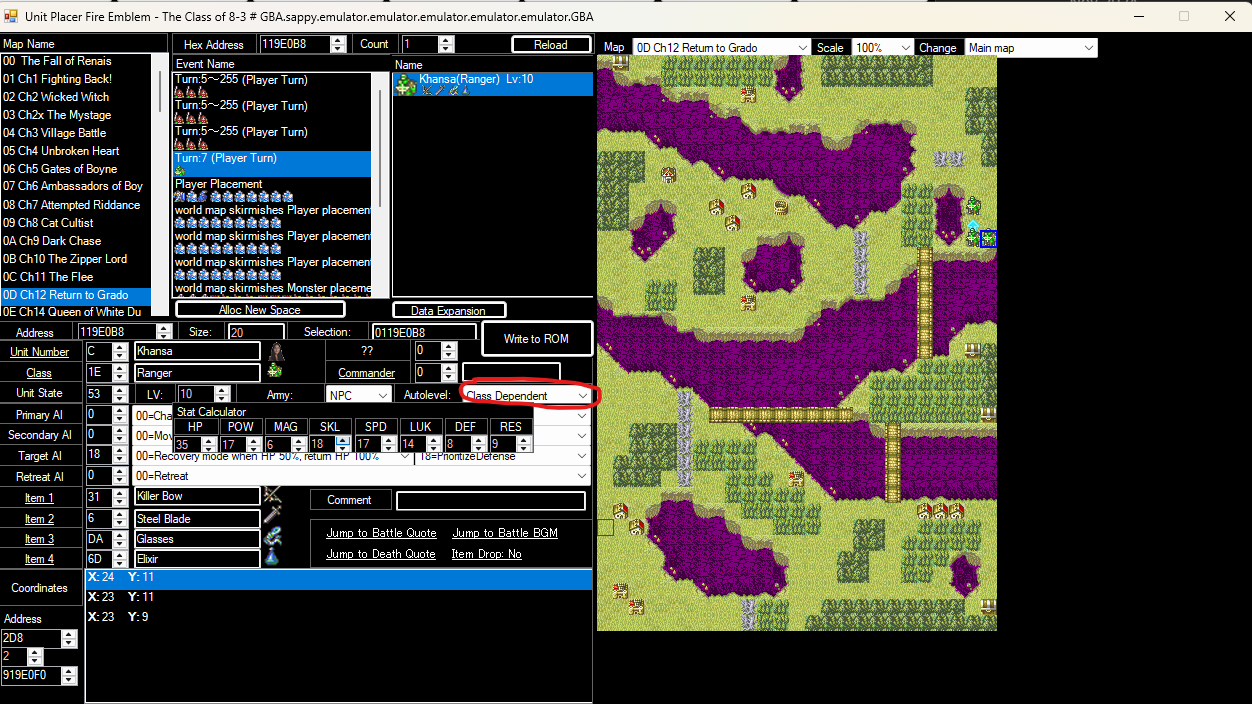Viewport: 1252px width, 704px height.
Task: Expand the Retreat AI 00=Retreat dropdown
Action: pyautogui.click(x=581, y=476)
